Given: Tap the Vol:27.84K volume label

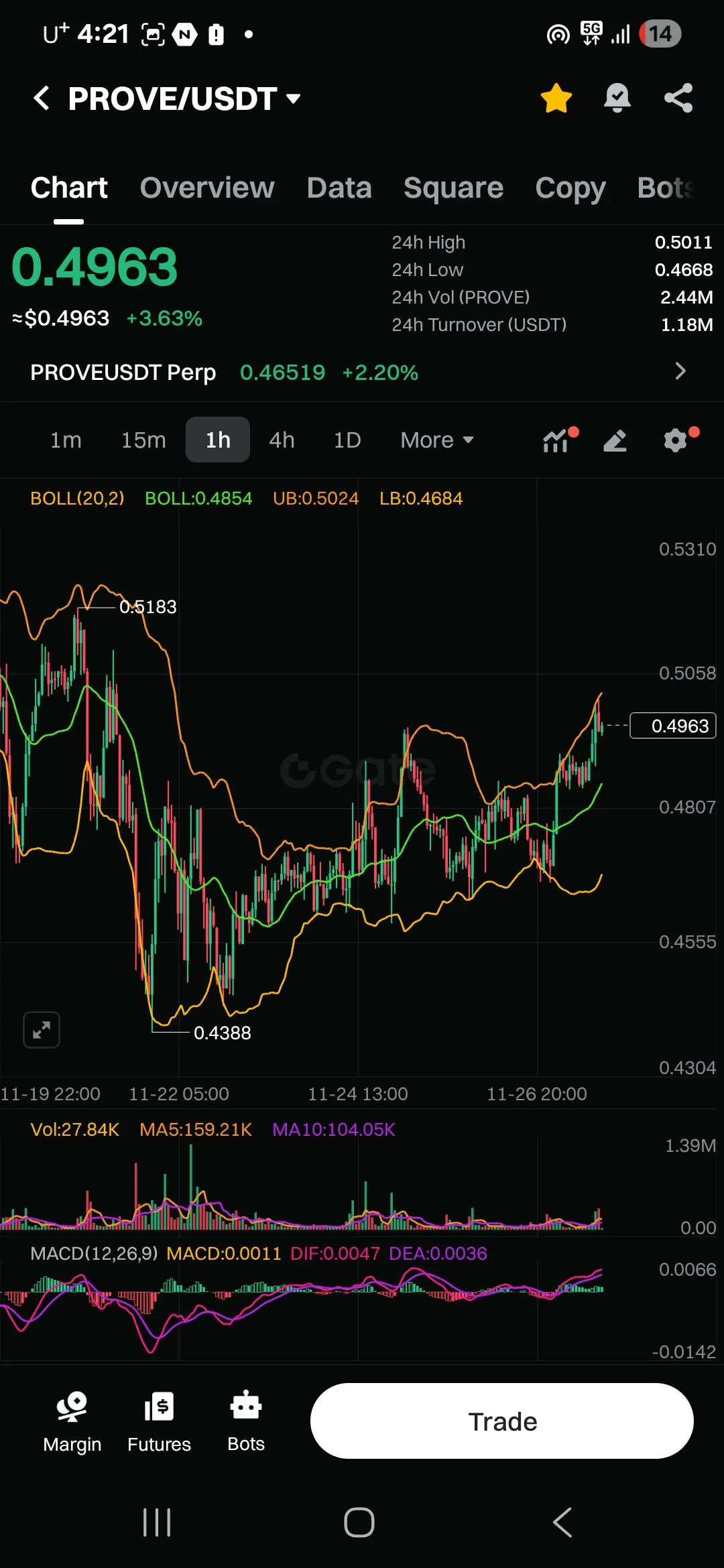Looking at the screenshot, I should 74,1130.
